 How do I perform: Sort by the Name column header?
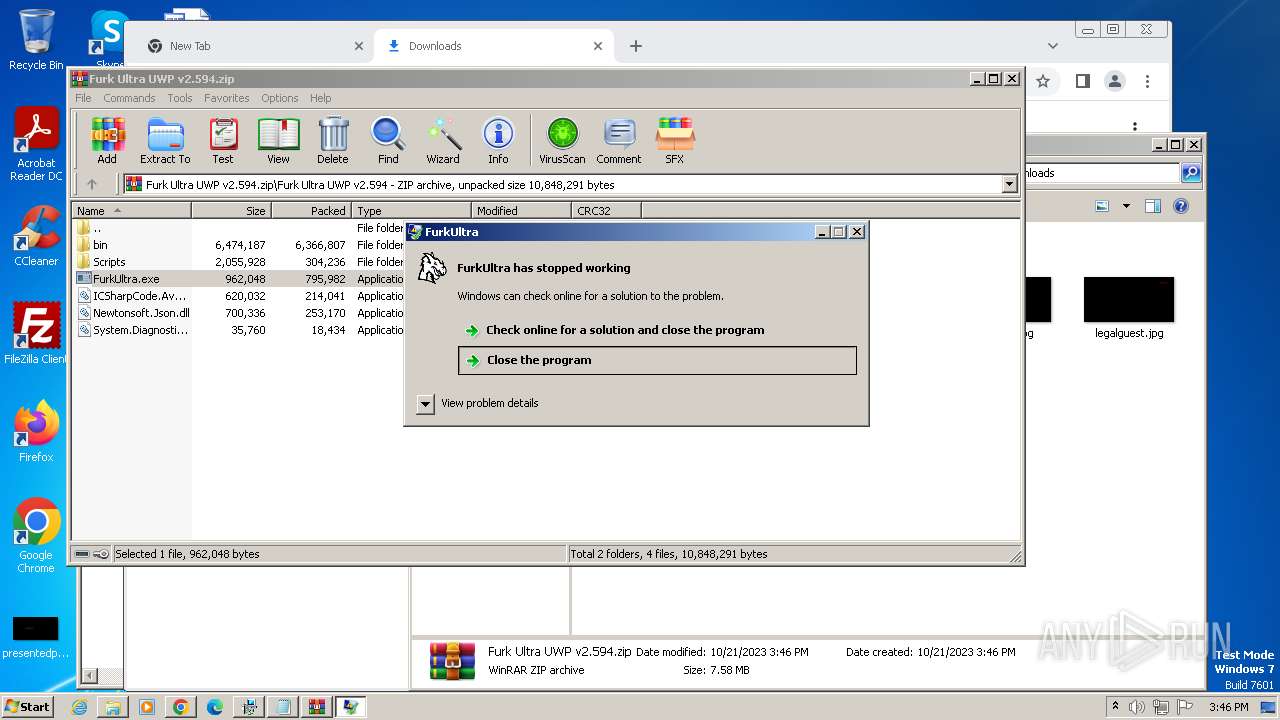tap(131, 210)
